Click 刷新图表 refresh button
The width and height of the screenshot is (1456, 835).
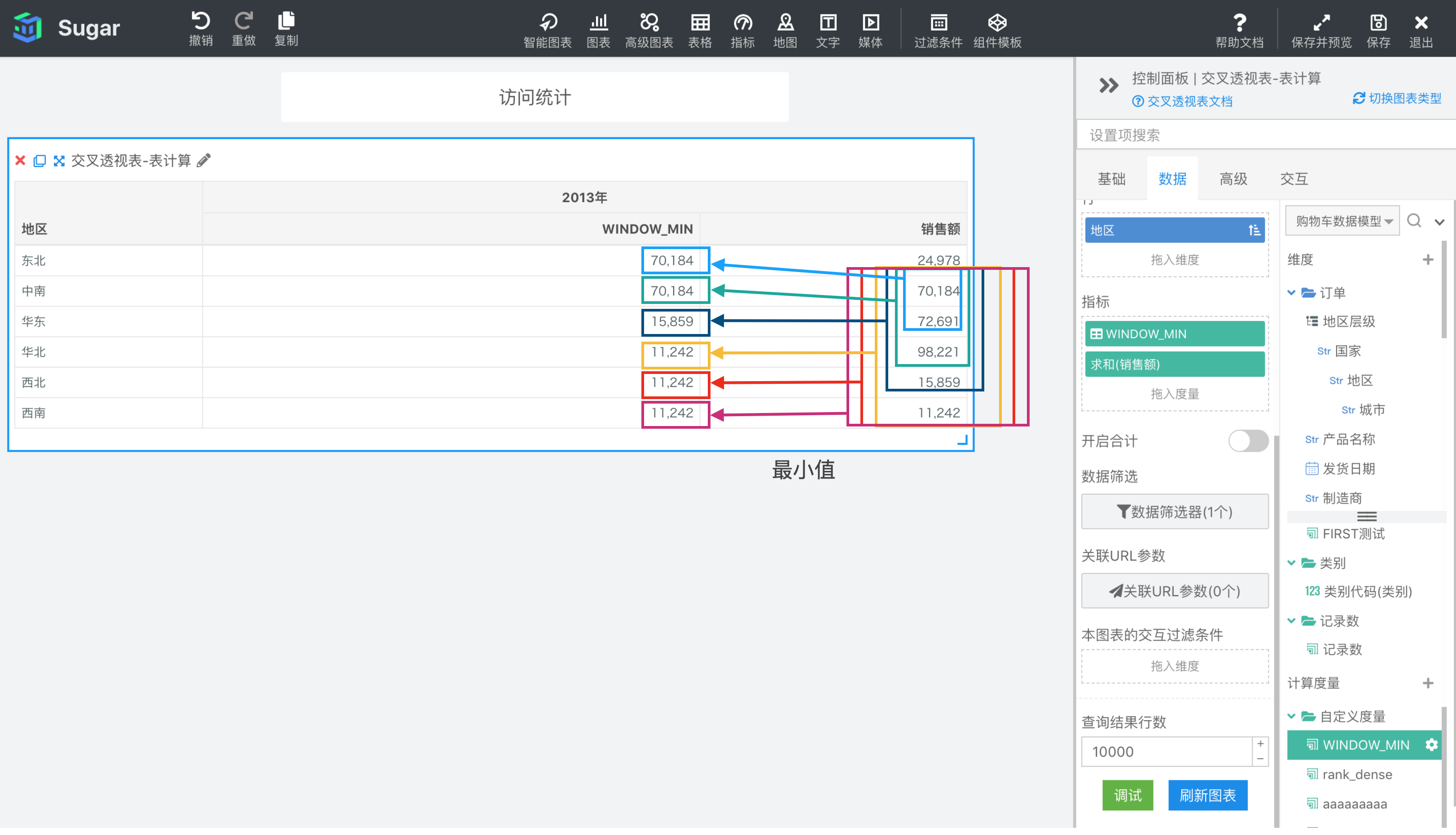point(1208,795)
